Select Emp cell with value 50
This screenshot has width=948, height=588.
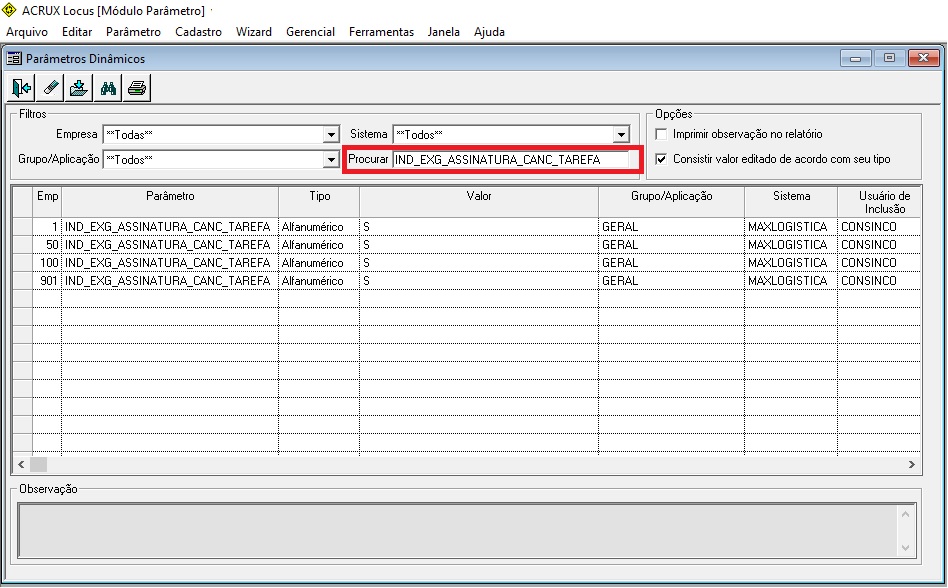[47, 245]
